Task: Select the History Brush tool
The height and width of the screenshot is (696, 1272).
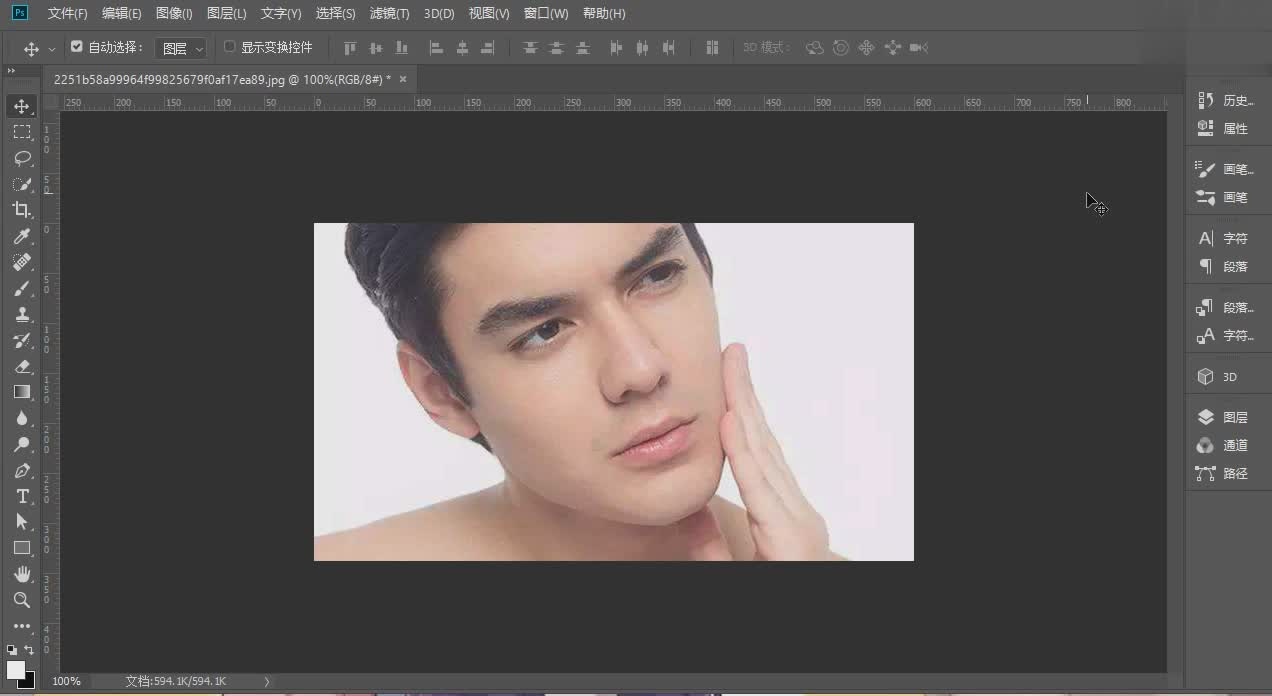Action: [22, 340]
